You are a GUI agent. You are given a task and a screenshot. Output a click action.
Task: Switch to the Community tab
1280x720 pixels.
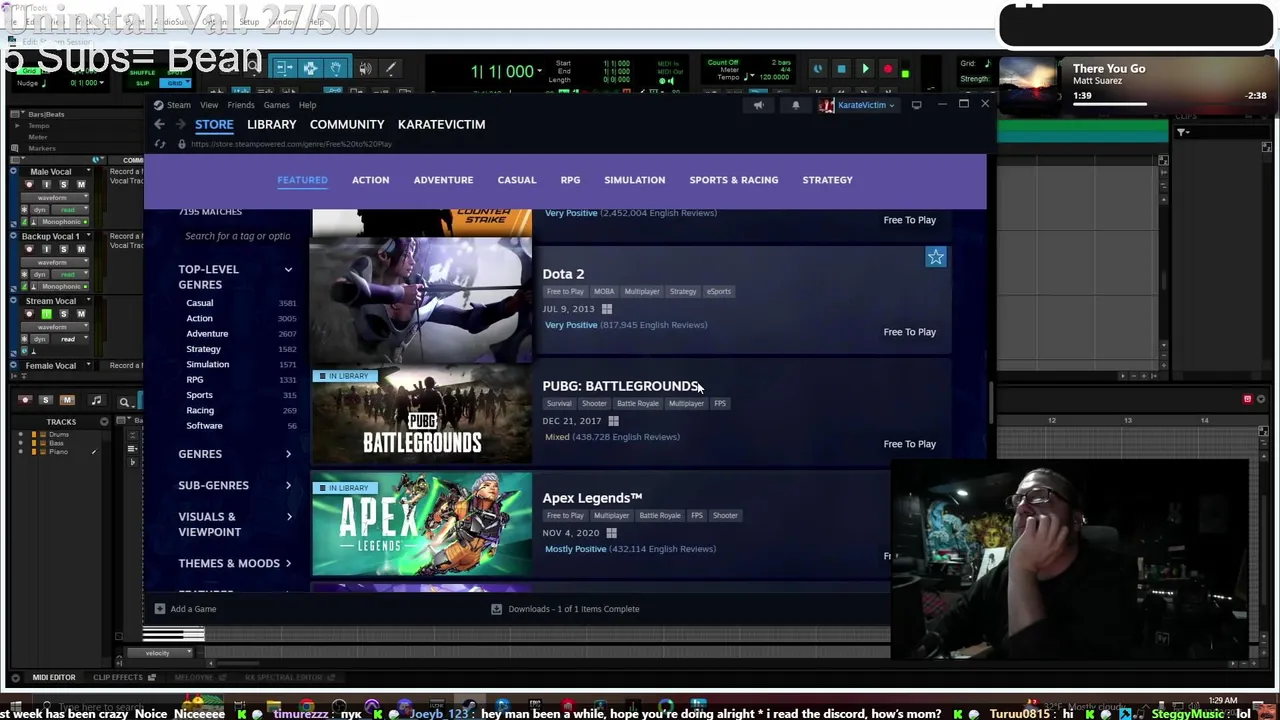pyautogui.click(x=347, y=124)
